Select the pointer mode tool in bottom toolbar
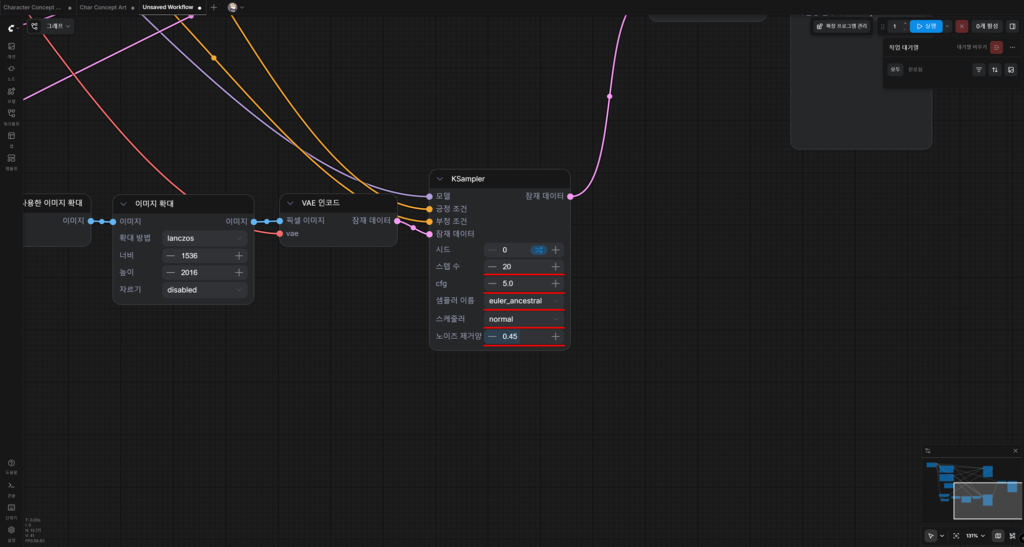 (x=931, y=536)
